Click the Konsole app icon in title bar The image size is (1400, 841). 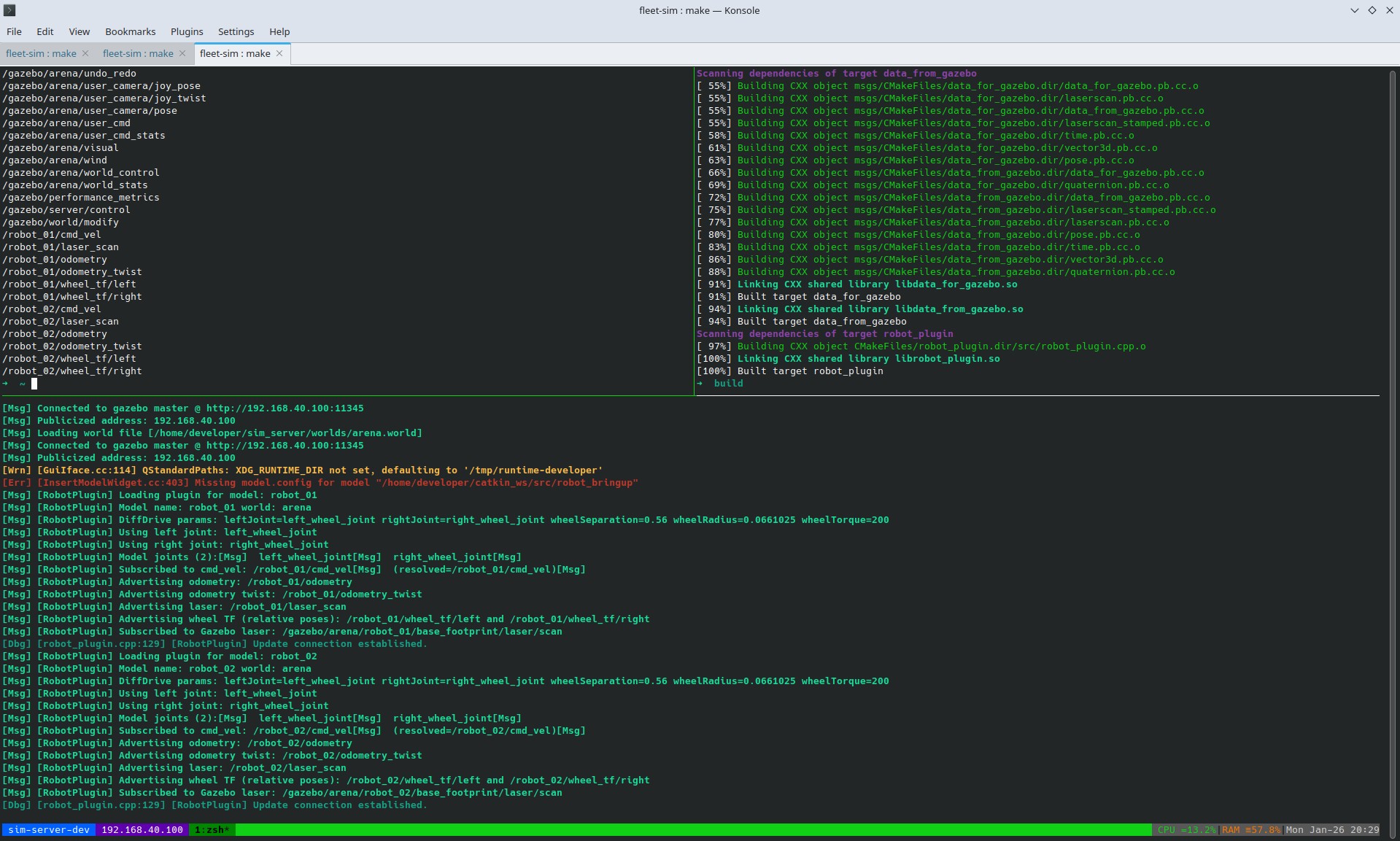click(x=9, y=10)
